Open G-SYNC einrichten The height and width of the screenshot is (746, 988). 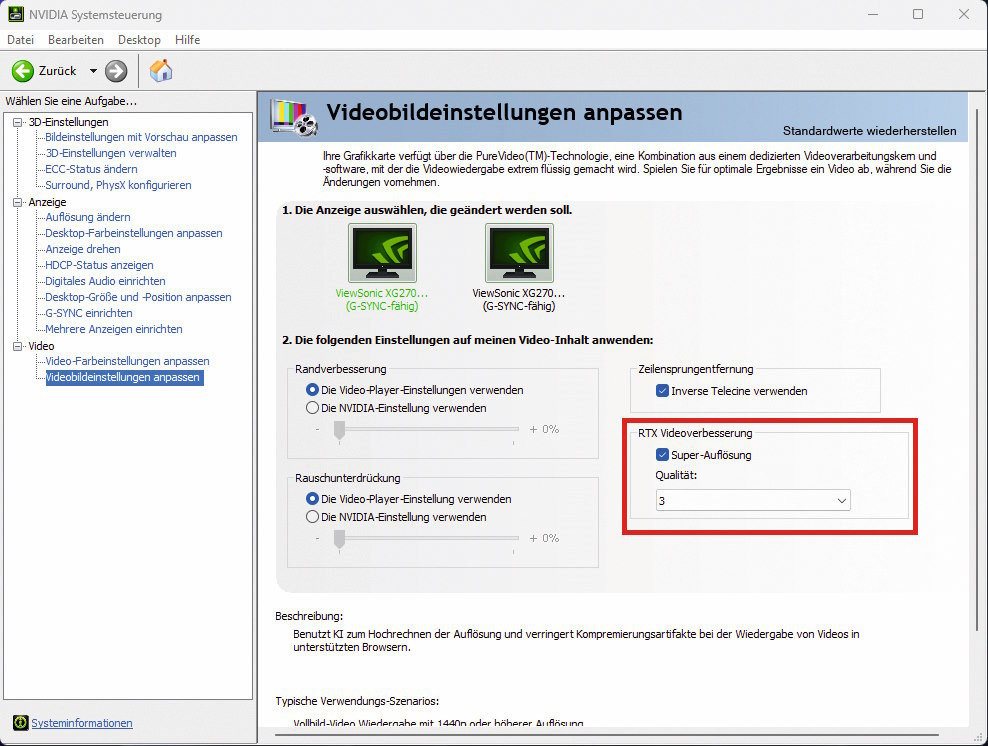point(89,313)
